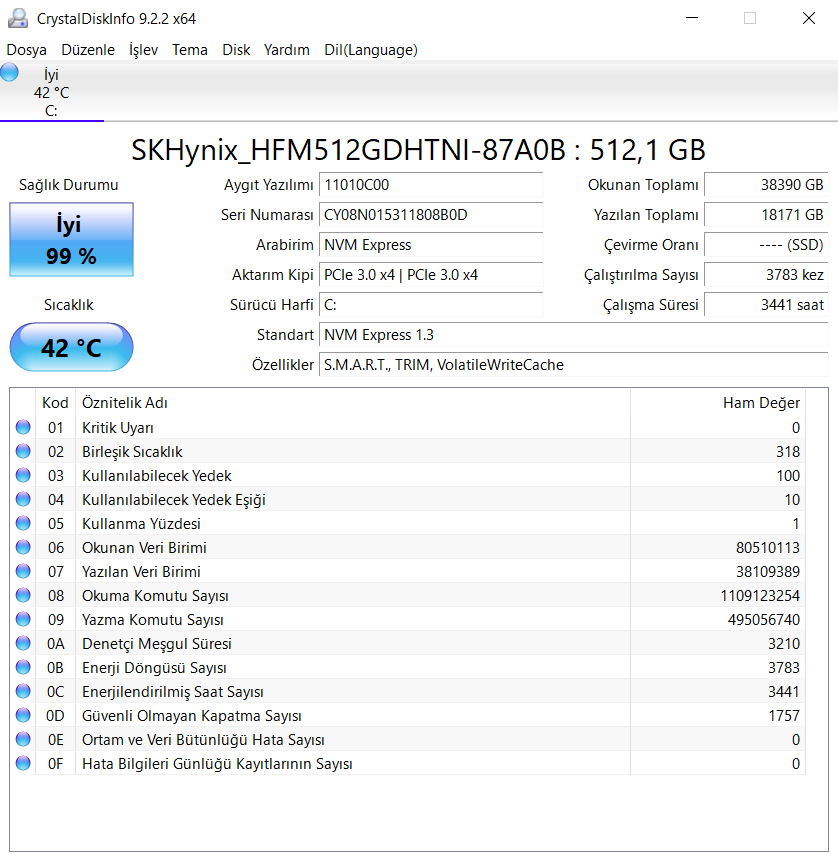Click raw value 1109123254 of Okuma Komutu

760,595
